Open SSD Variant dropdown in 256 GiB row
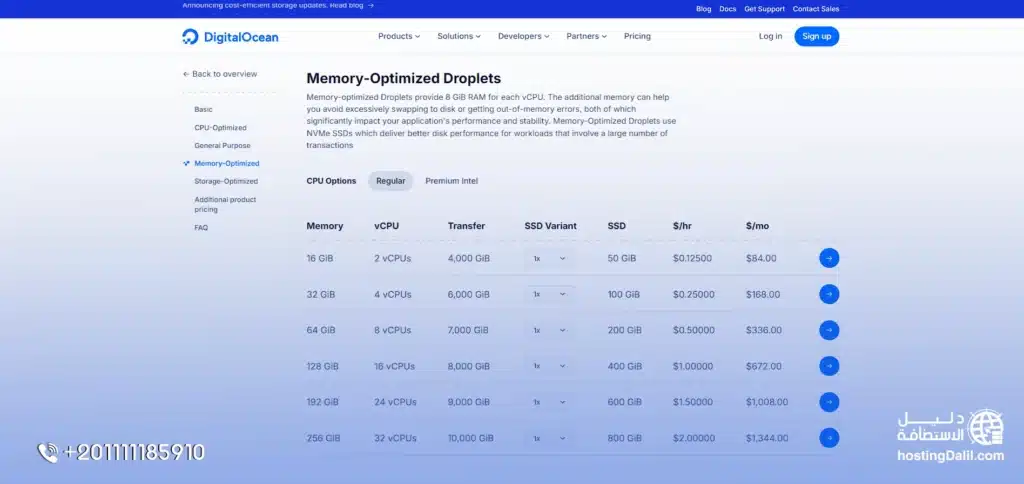Screen dimensions: 1024x484 (x=549, y=438)
